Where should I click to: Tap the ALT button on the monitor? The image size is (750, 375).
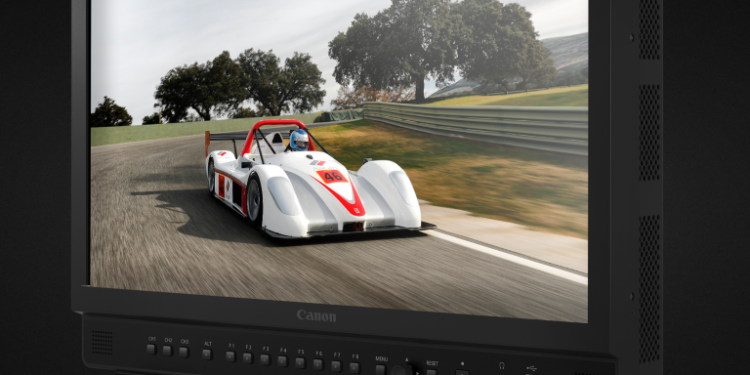pos(207,354)
